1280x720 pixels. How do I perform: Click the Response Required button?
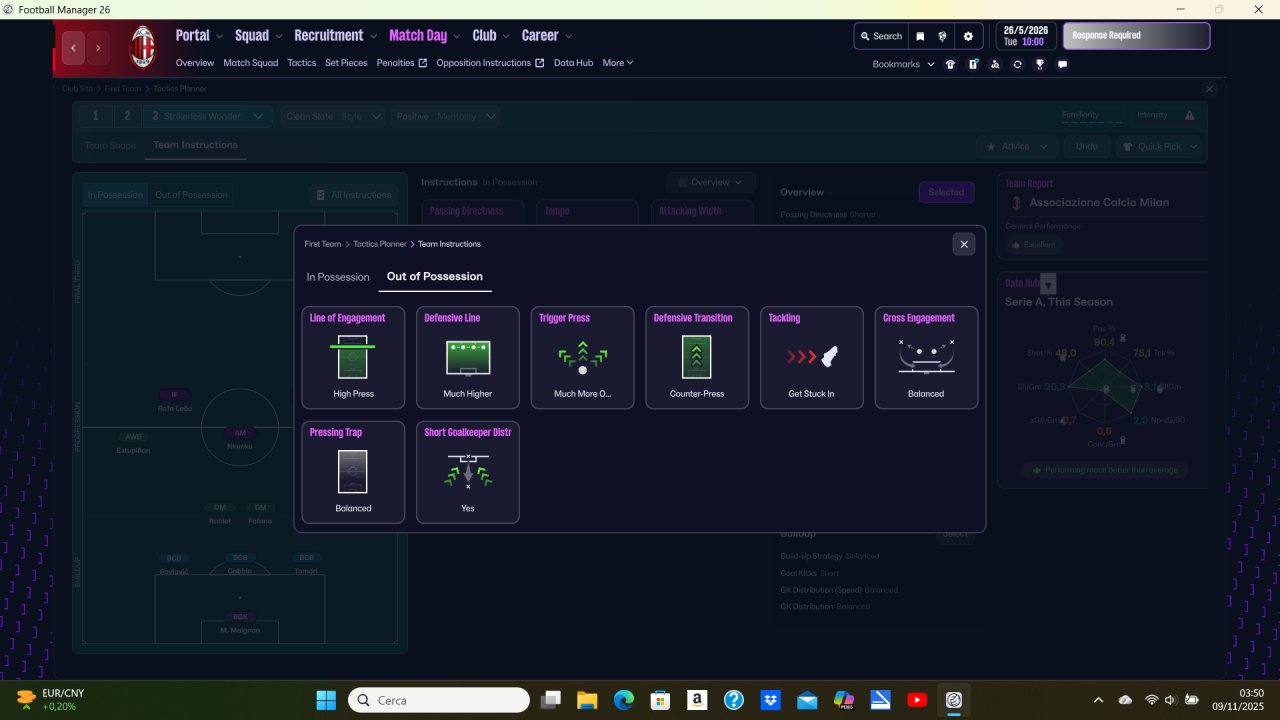(x=1136, y=36)
